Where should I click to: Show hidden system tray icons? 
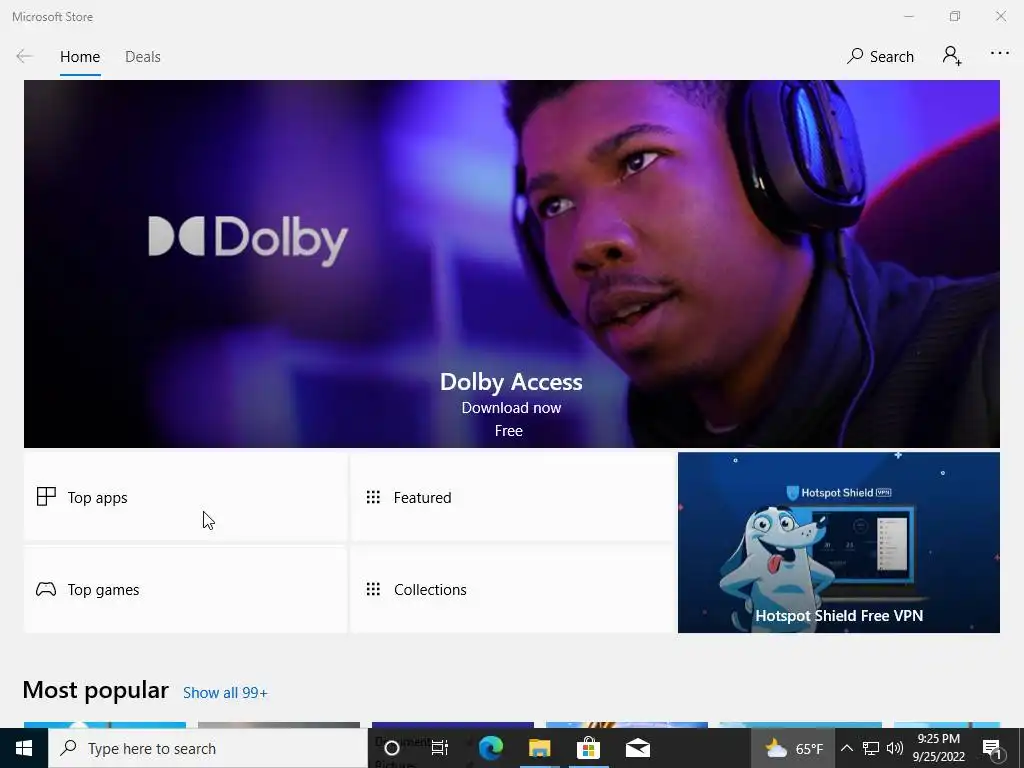pos(846,748)
